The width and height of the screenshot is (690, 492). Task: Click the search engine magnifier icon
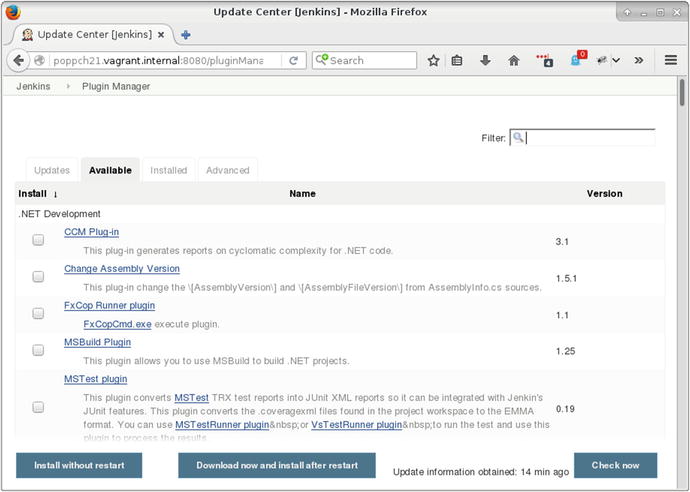[x=322, y=59]
